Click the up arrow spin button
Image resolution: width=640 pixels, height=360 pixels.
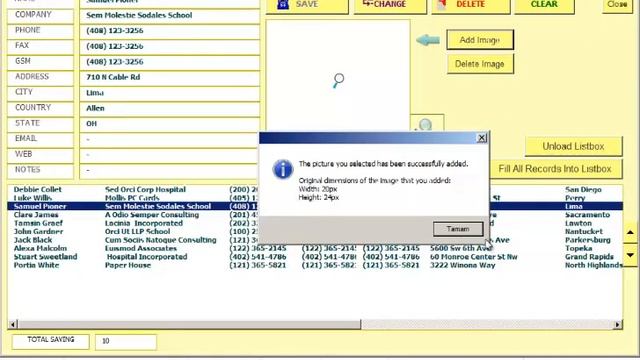(x=631, y=233)
